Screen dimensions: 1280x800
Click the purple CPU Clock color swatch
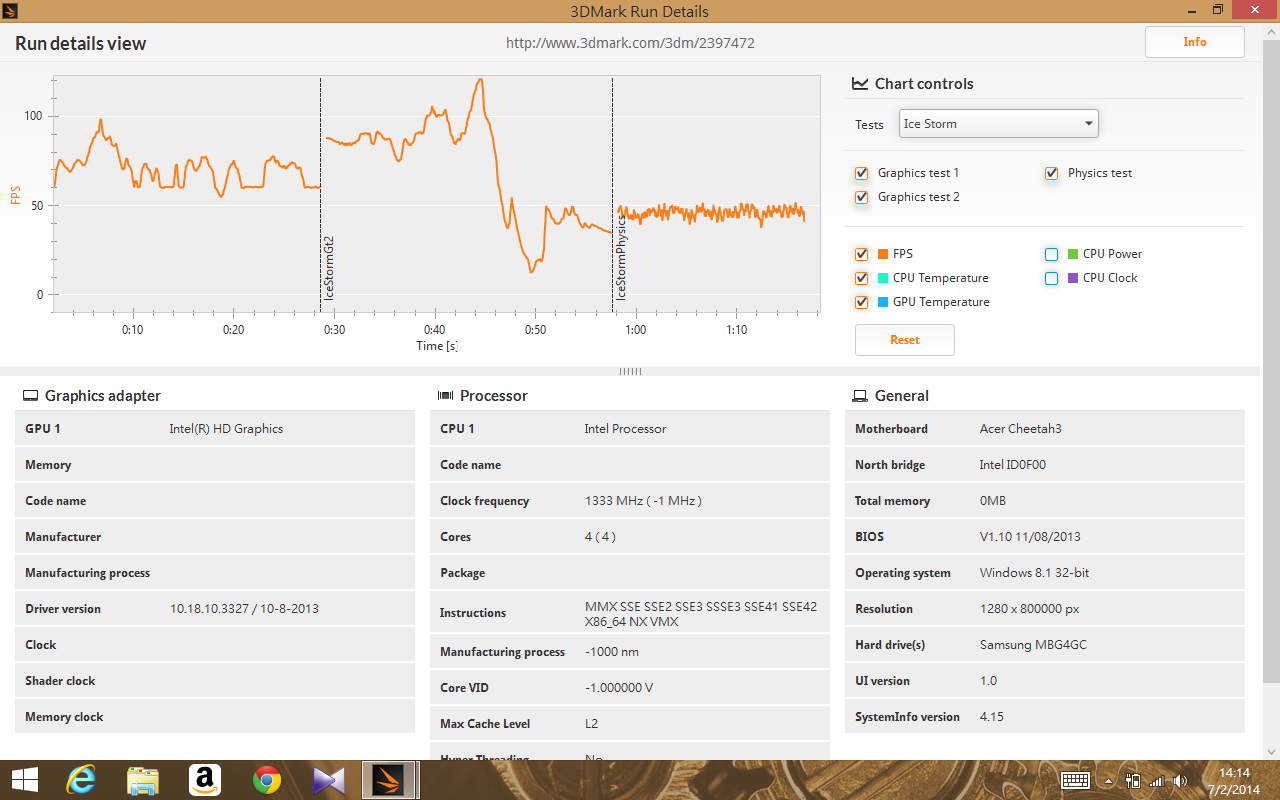click(x=1073, y=278)
